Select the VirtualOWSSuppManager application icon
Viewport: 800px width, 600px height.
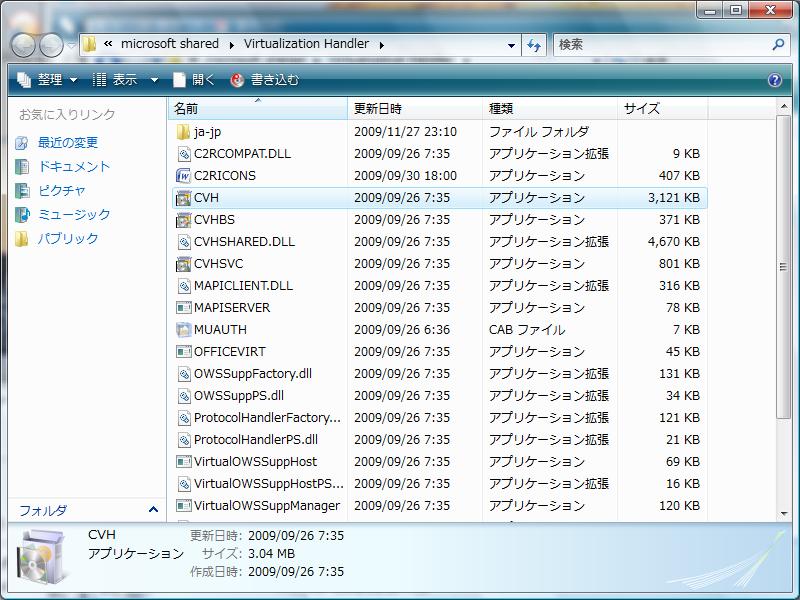coord(183,506)
